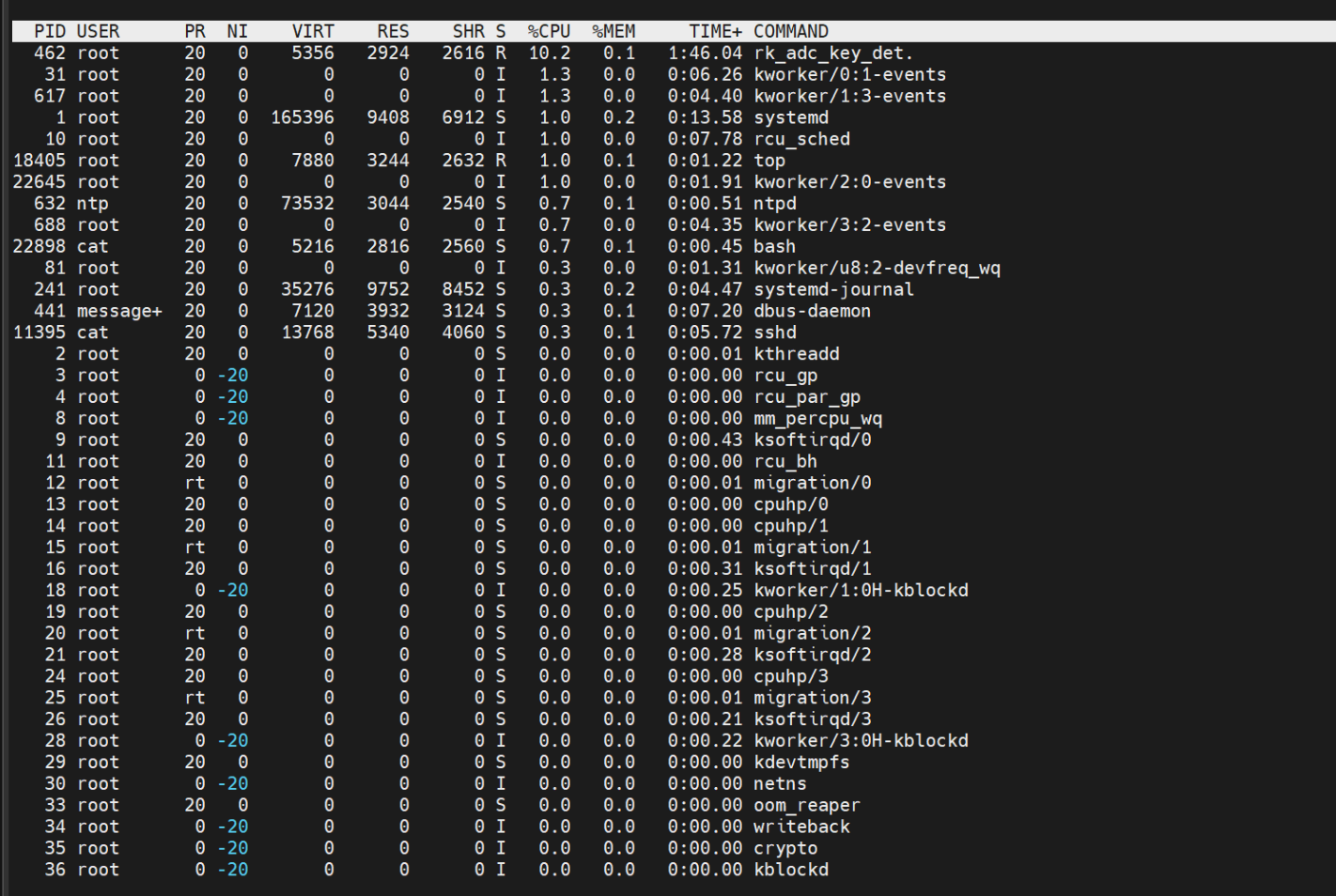Click the PID 22898 cell
Image resolution: width=1336 pixels, height=896 pixels.
pyautogui.click(x=39, y=247)
